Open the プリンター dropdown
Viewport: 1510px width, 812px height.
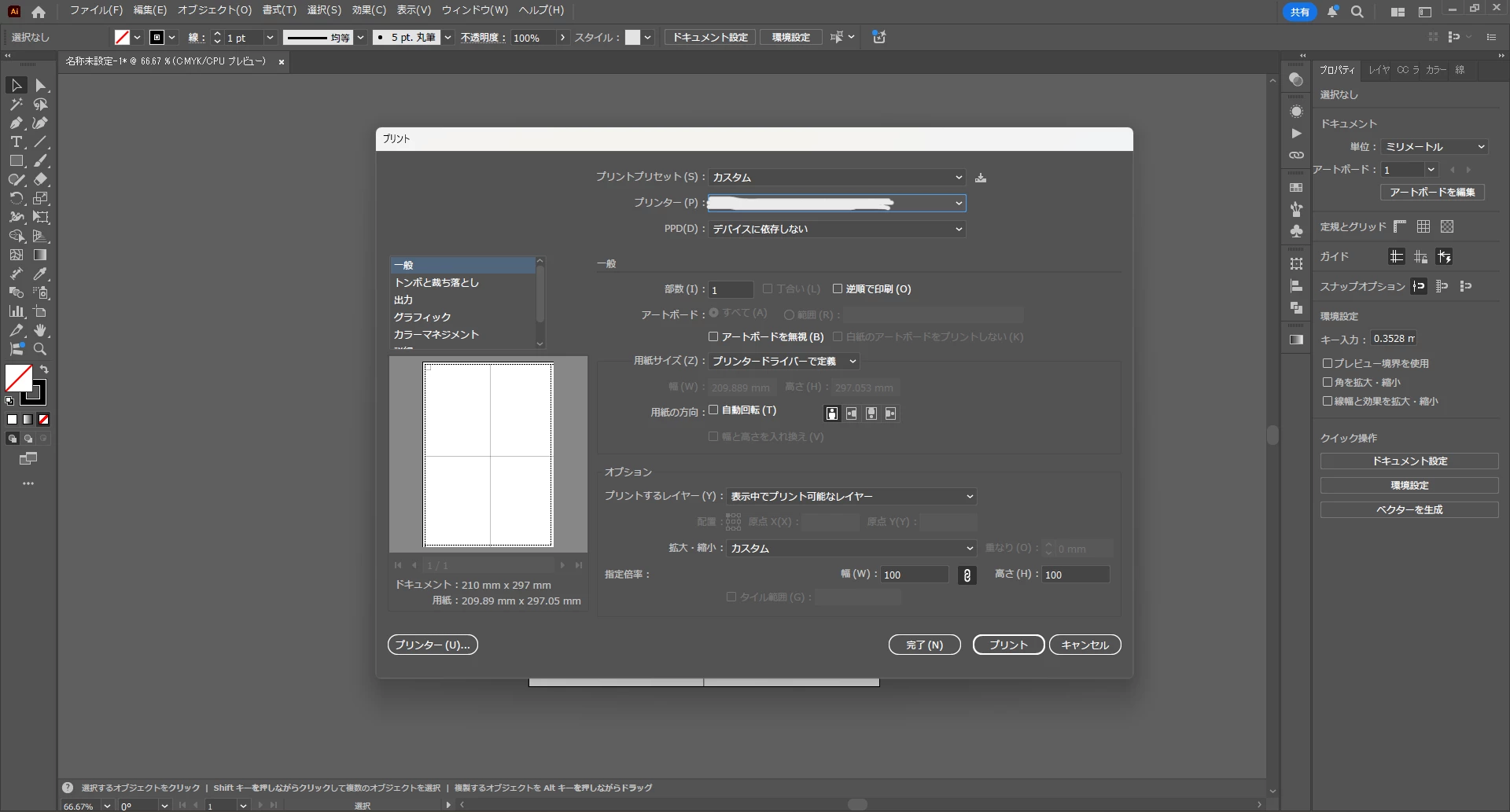pos(837,203)
